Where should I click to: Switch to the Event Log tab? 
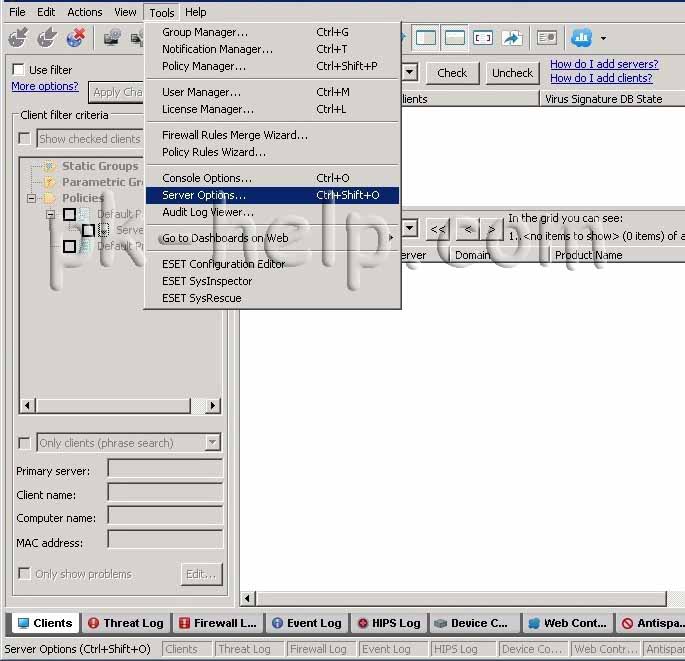point(307,623)
